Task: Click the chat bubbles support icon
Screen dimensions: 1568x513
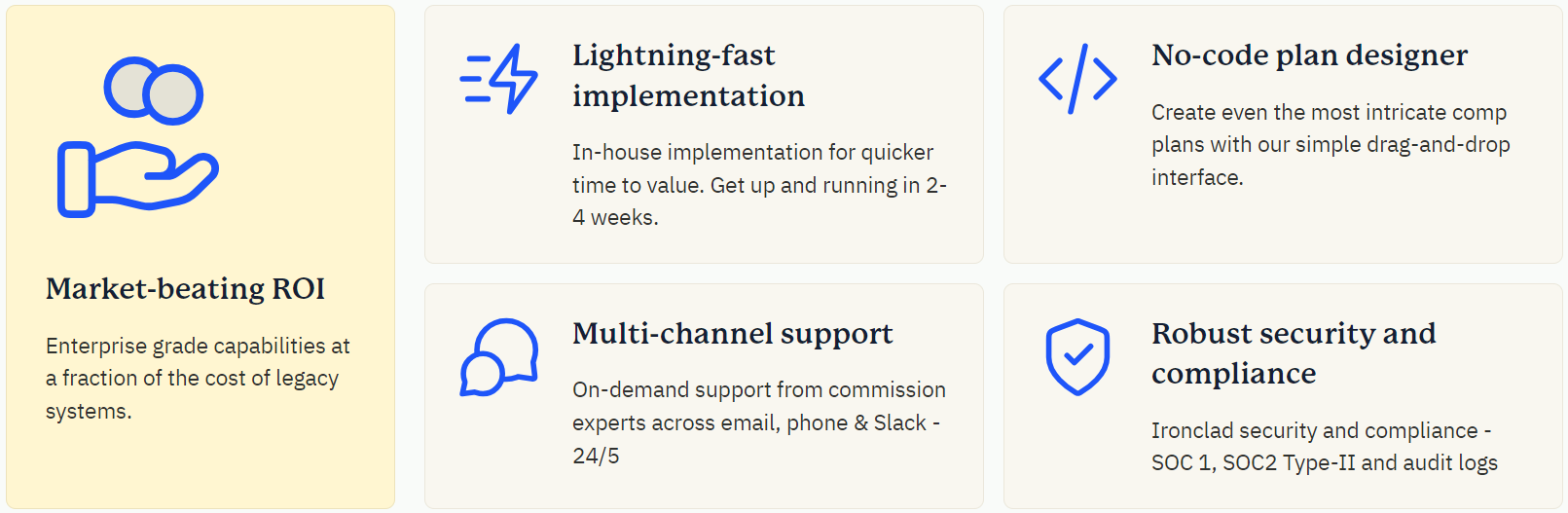Action: (499, 357)
